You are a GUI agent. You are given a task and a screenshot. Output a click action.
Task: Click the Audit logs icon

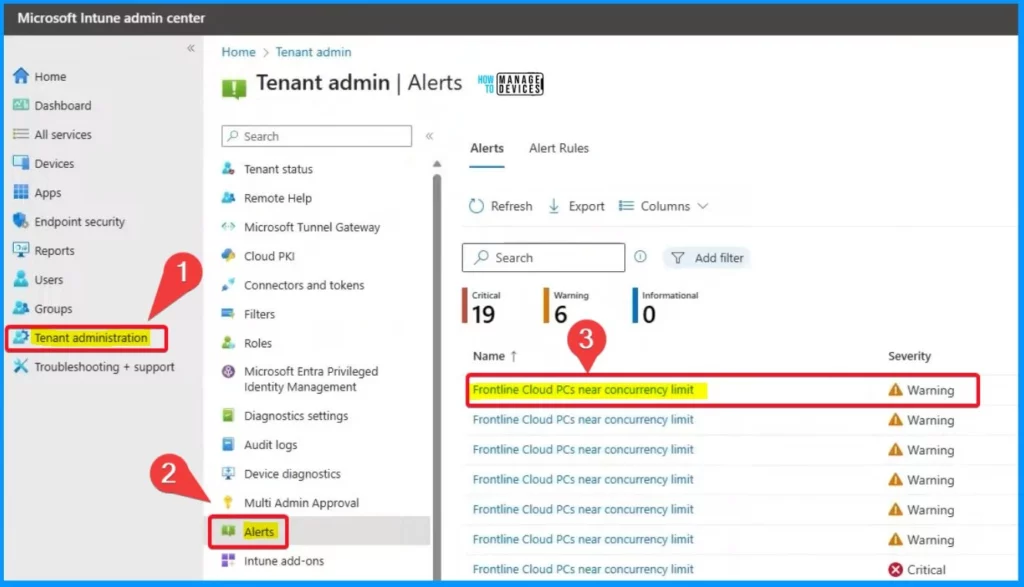(228, 444)
